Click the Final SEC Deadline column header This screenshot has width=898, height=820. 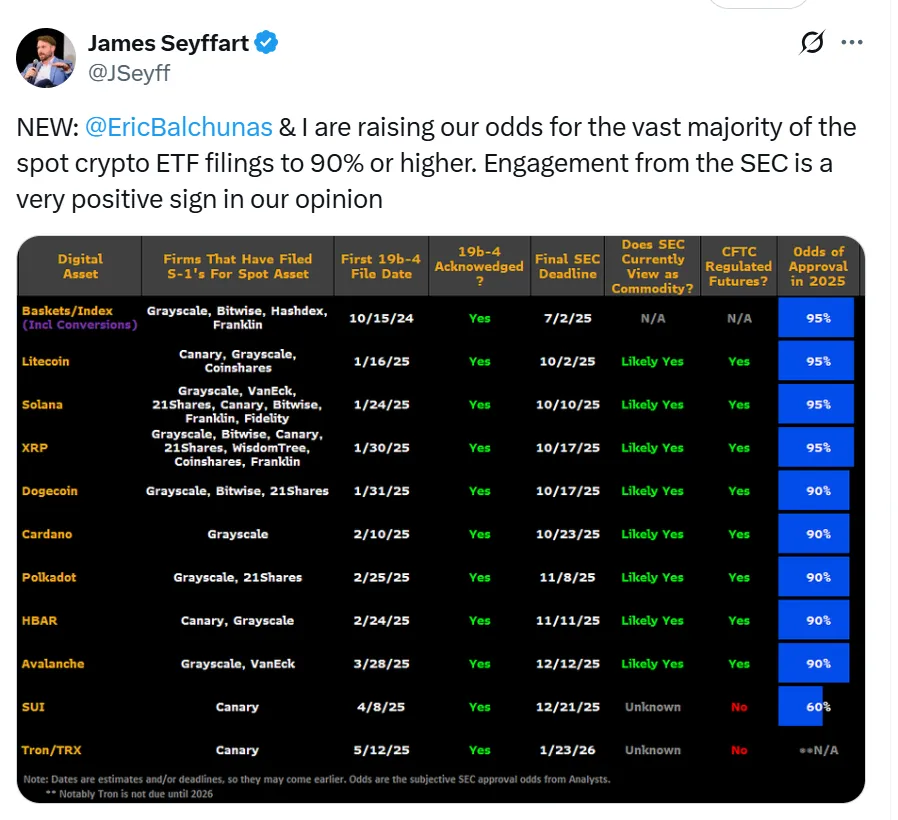[x=567, y=266]
